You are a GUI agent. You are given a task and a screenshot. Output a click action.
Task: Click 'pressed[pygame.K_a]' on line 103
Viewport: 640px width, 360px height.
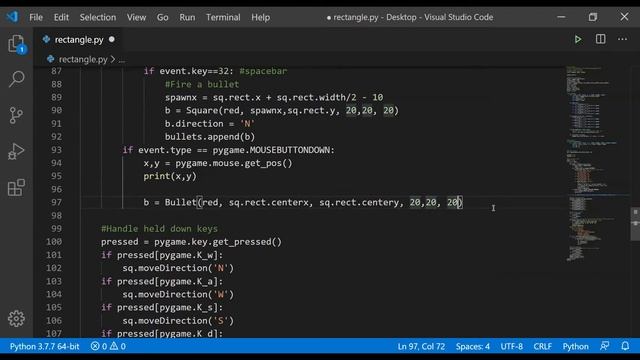point(167,281)
